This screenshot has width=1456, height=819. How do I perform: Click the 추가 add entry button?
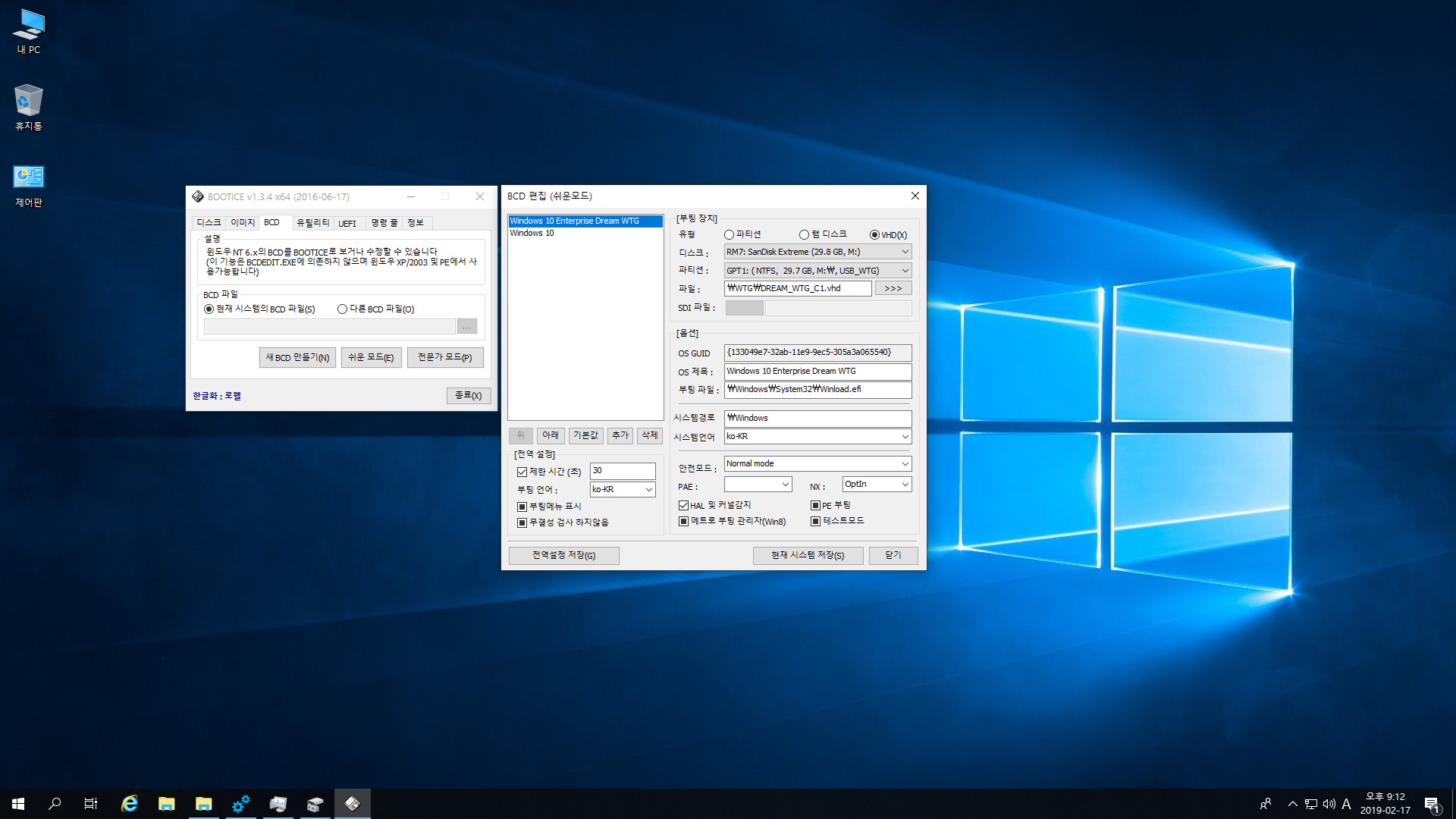(620, 435)
